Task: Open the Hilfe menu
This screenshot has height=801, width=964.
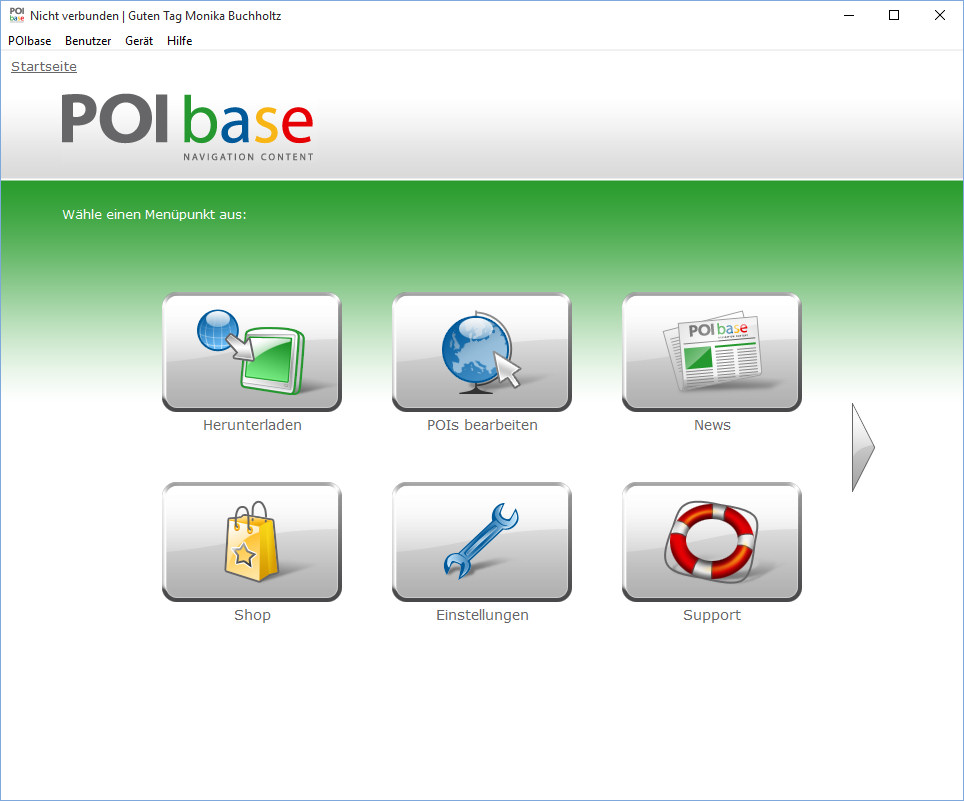Action: 179,41
